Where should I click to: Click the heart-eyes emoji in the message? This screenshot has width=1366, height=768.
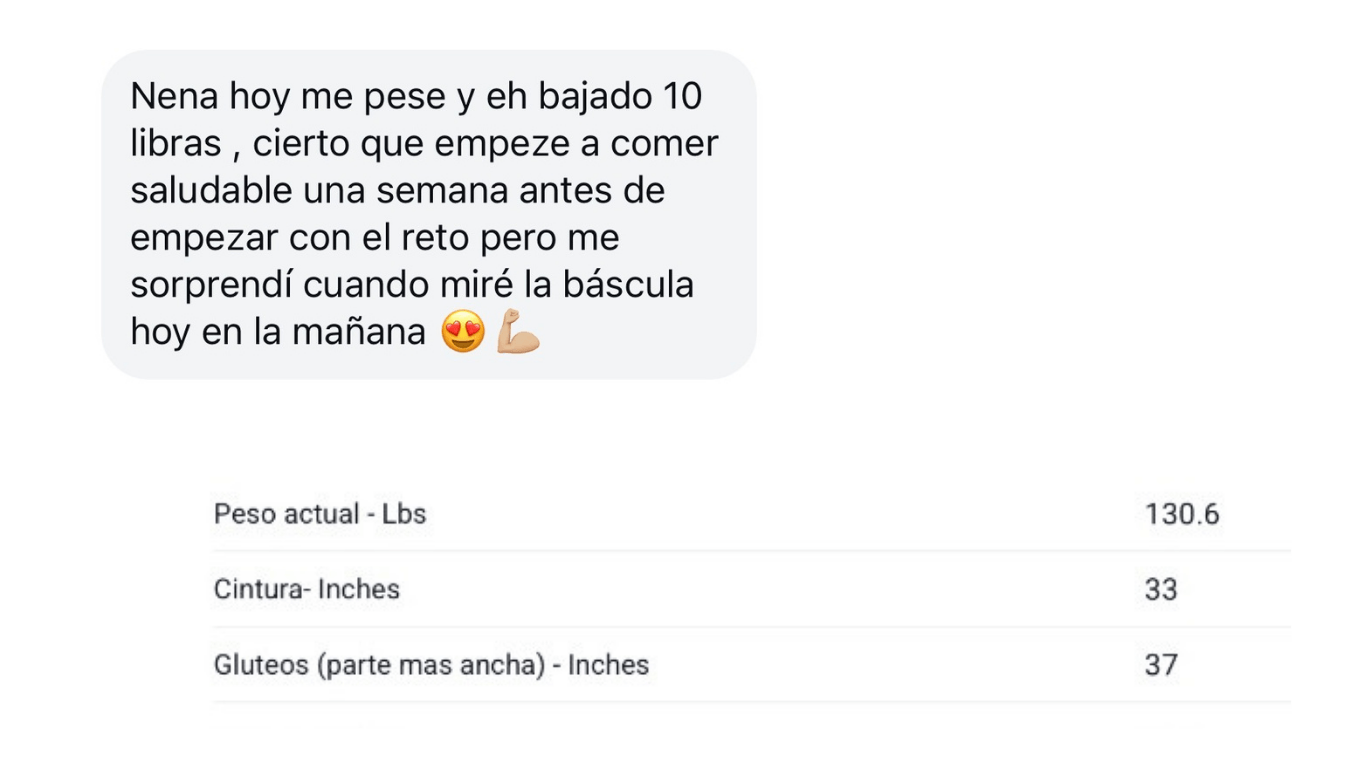point(462,332)
